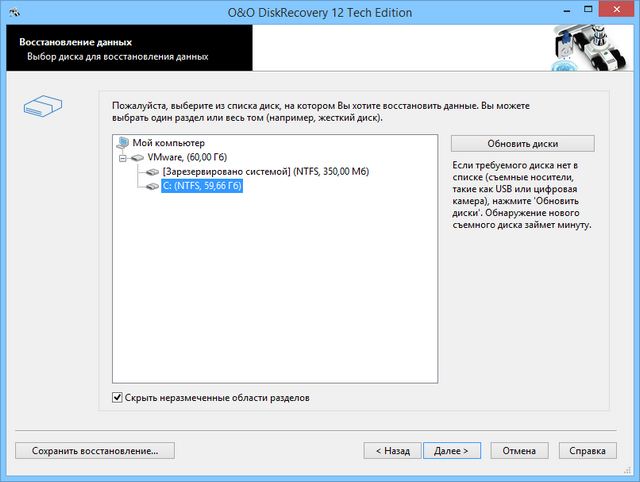Viewport: 640px width, 482px height.
Task: Collapse the VMware disk tree node
Action: point(122,158)
